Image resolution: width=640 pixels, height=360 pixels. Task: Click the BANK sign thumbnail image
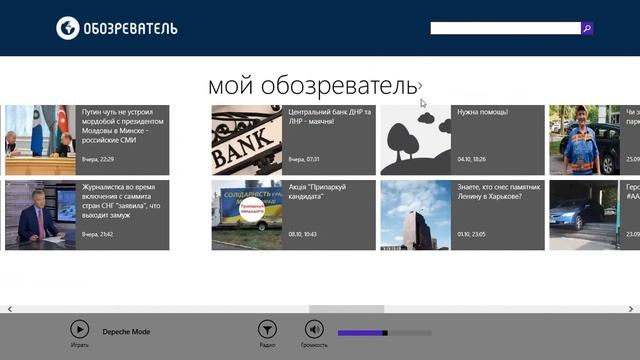click(x=247, y=140)
